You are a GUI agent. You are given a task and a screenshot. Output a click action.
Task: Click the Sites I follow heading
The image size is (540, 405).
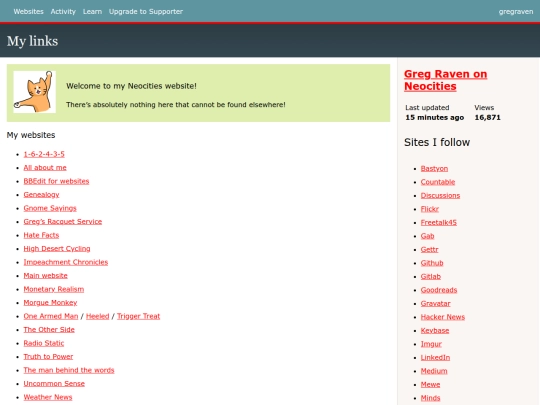(437, 142)
